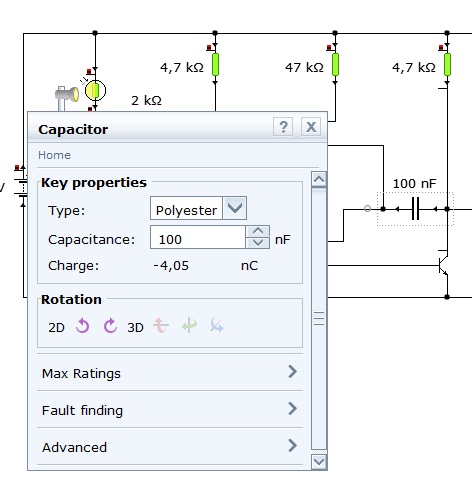472x487 pixels.
Task: Go to Home breadcrumb link
Action: (x=54, y=155)
